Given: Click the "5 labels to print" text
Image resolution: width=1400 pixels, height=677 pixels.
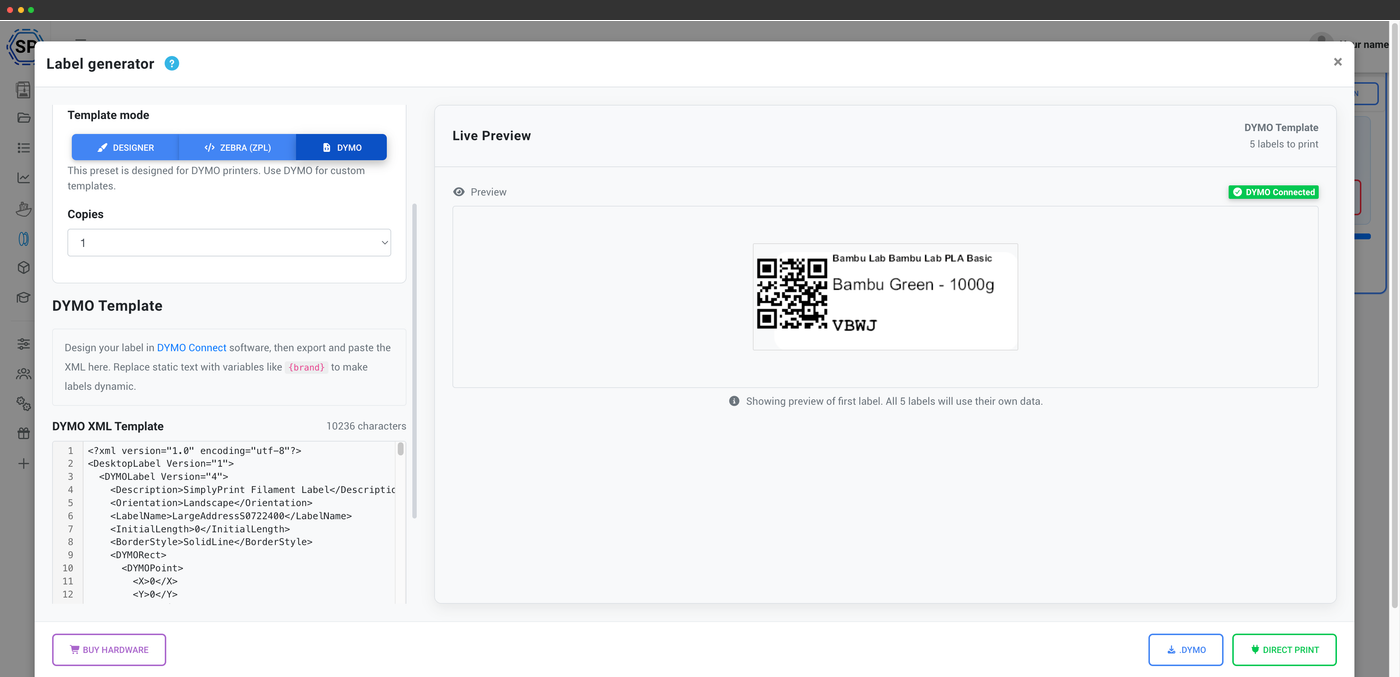Looking at the screenshot, I should point(1283,144).
